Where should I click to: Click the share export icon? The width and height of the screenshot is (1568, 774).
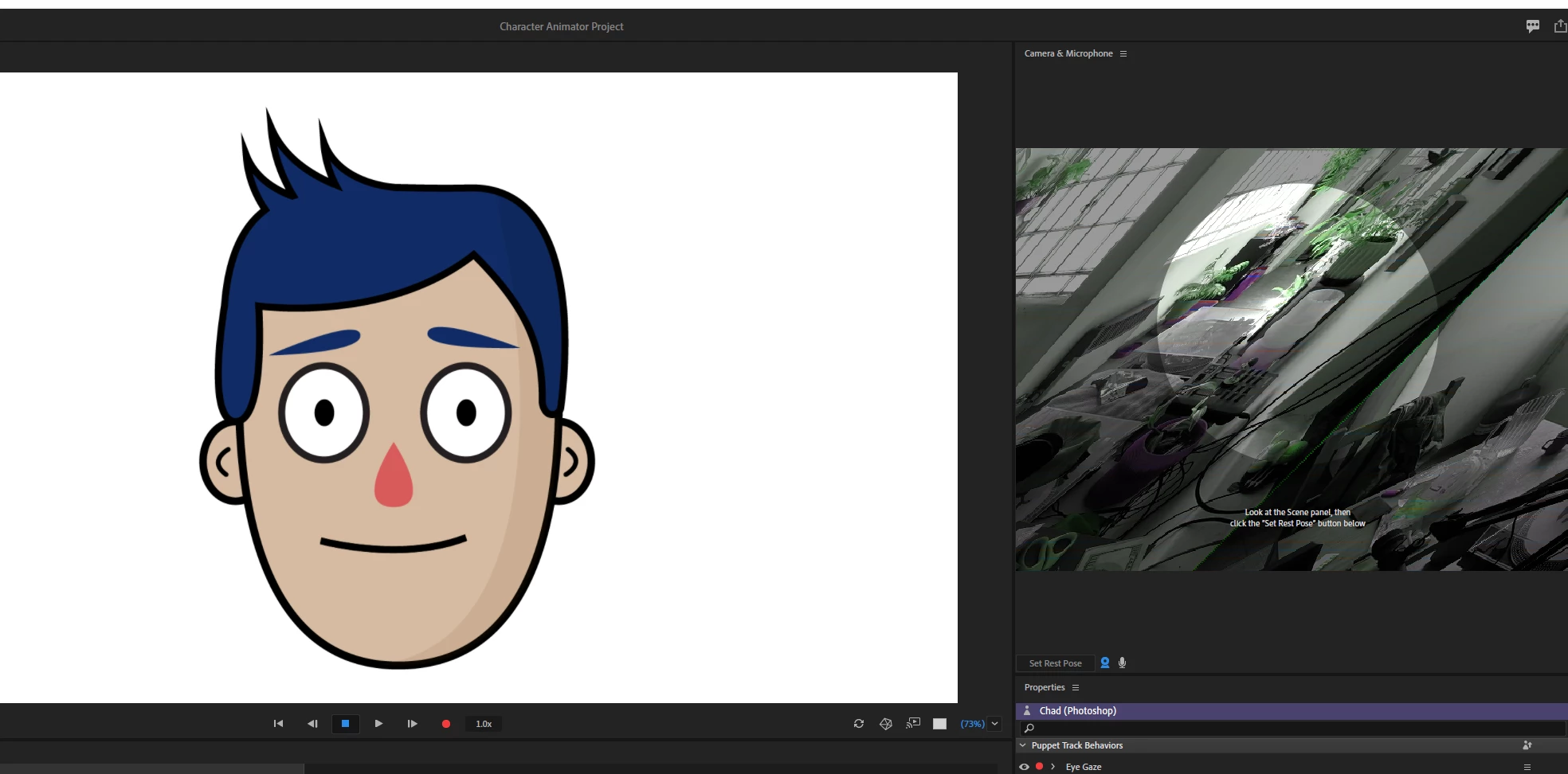click(1560, 26)
